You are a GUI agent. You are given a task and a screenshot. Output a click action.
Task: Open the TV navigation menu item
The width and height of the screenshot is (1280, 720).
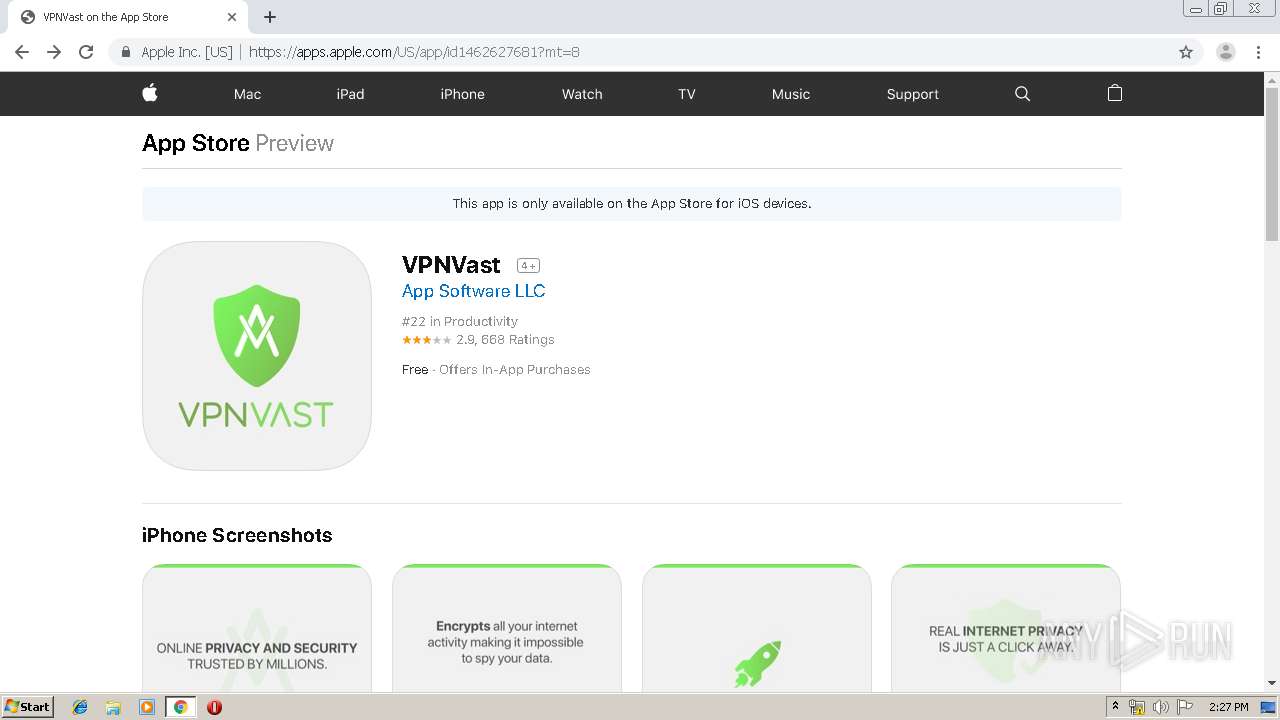686,94
